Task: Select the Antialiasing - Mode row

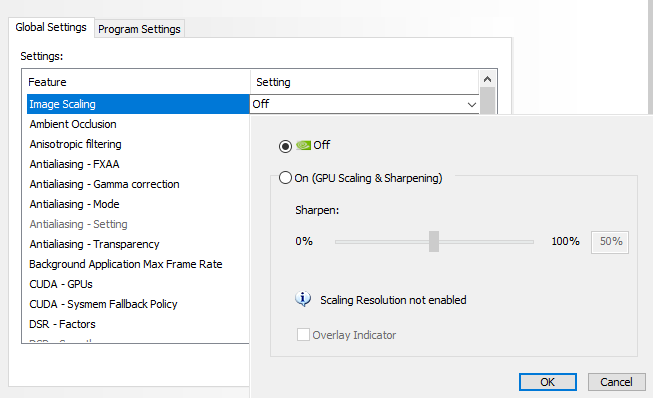Action: click(138, 204)
